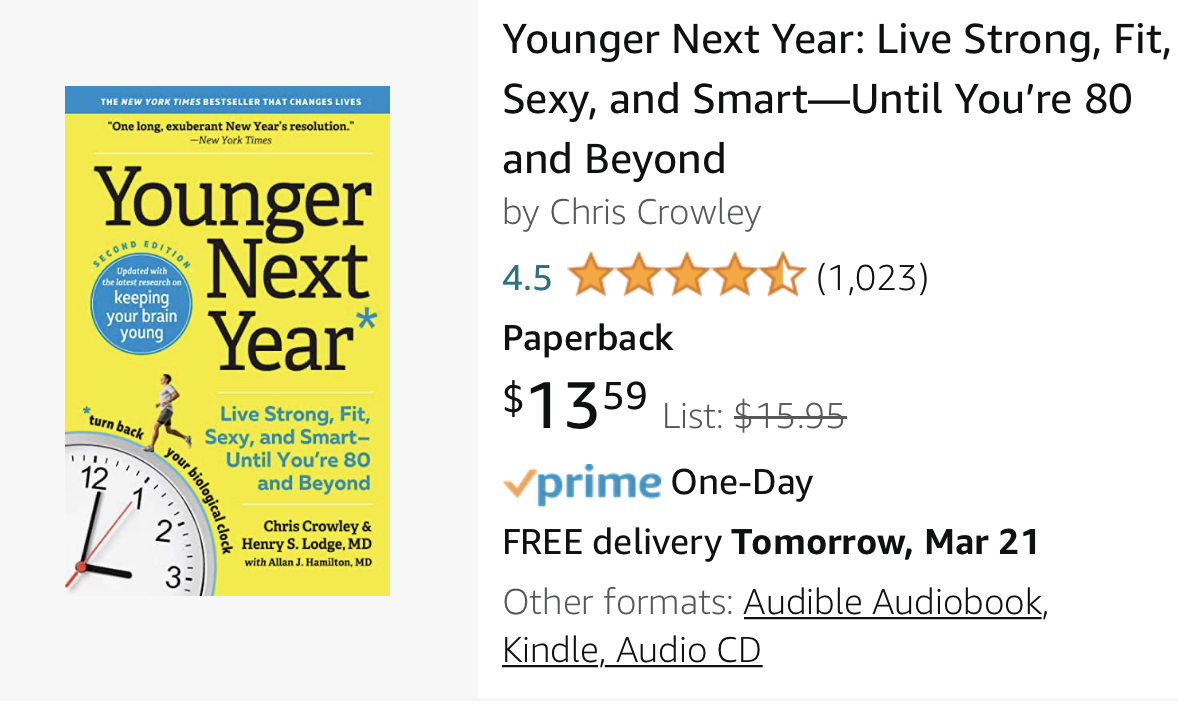
Task: Open the Audible Audiobook format link
Action: coord(896,602)
